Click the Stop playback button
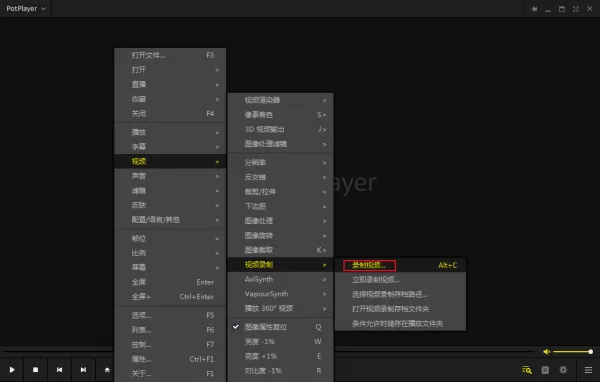This screenshot has width=600, height=382. click(x=36, y=370)
